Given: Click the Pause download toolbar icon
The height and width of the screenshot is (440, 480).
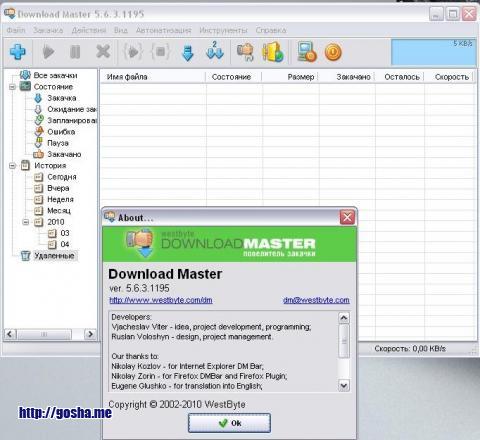Looking at the screenshot, I should [75, 52].
